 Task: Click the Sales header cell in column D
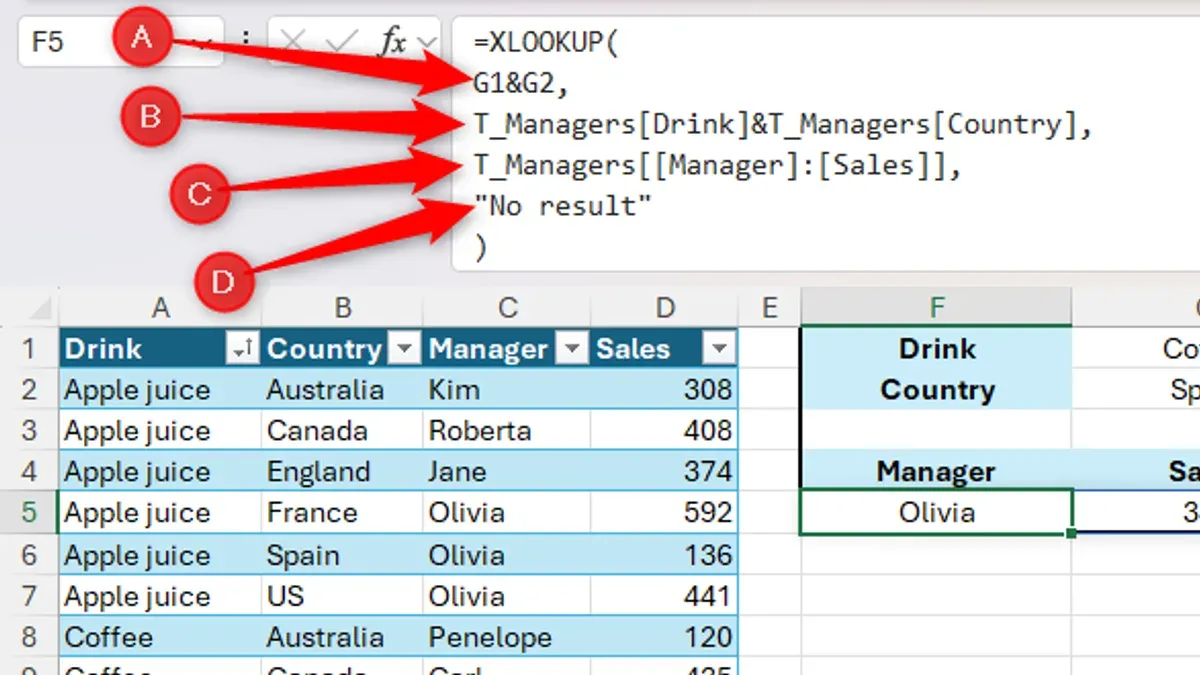click(x=664, y=349)
